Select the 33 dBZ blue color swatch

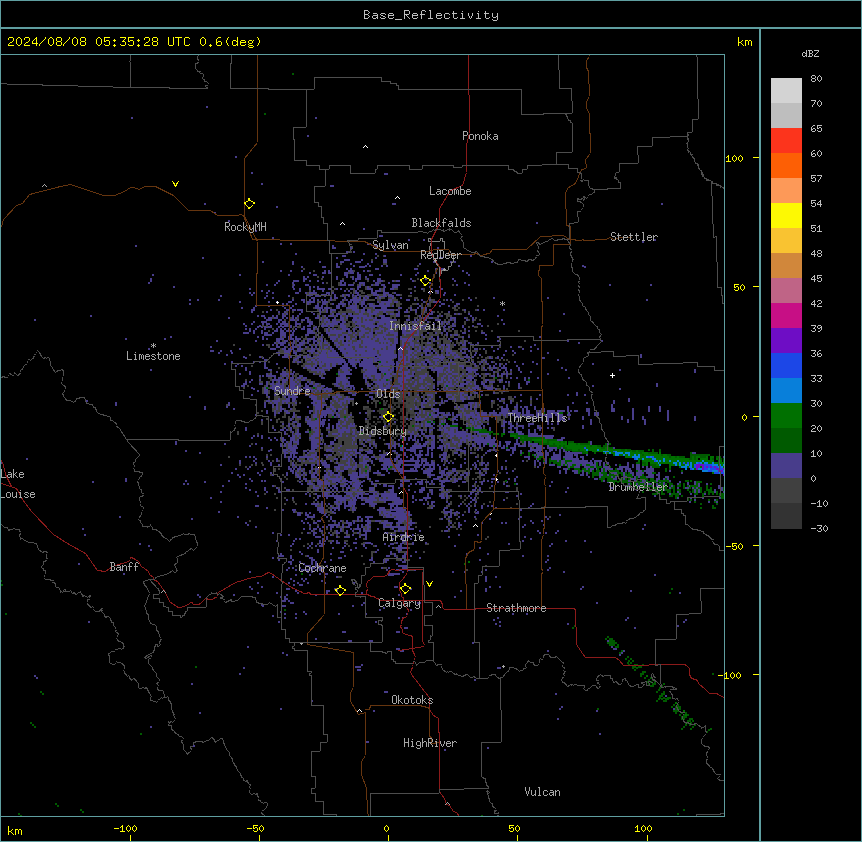click(x=786, y=390)
